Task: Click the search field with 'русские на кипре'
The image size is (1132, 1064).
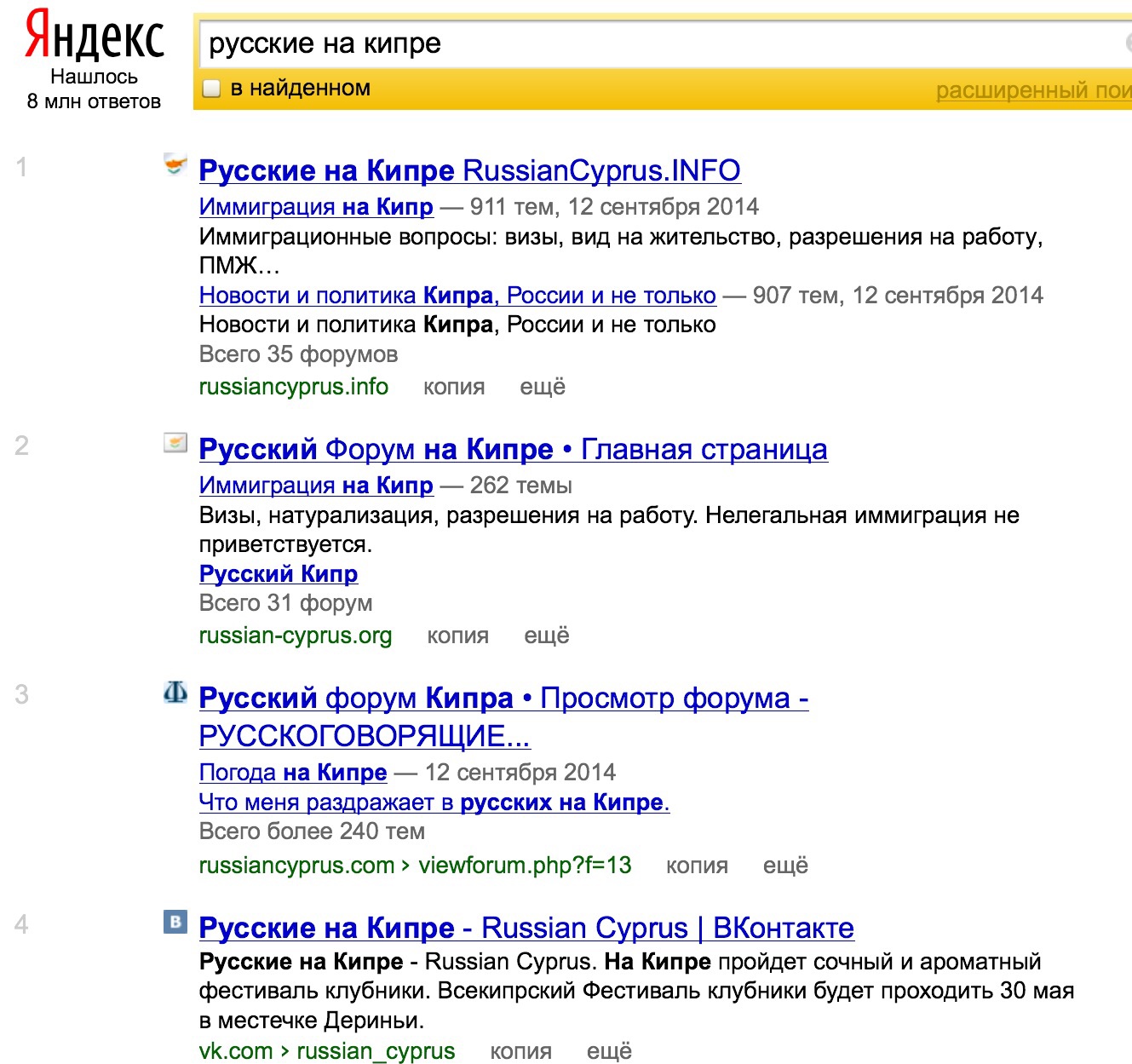Action: [664, 43]
